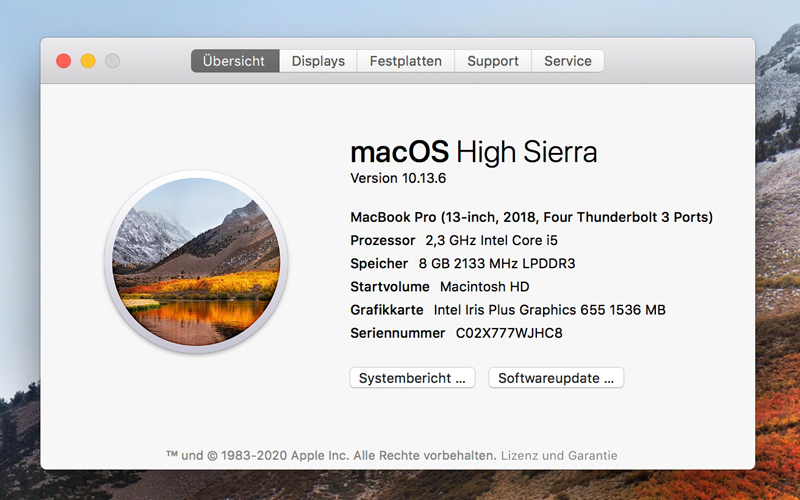Open the Lizenz und Garantie link

[559, 455]
